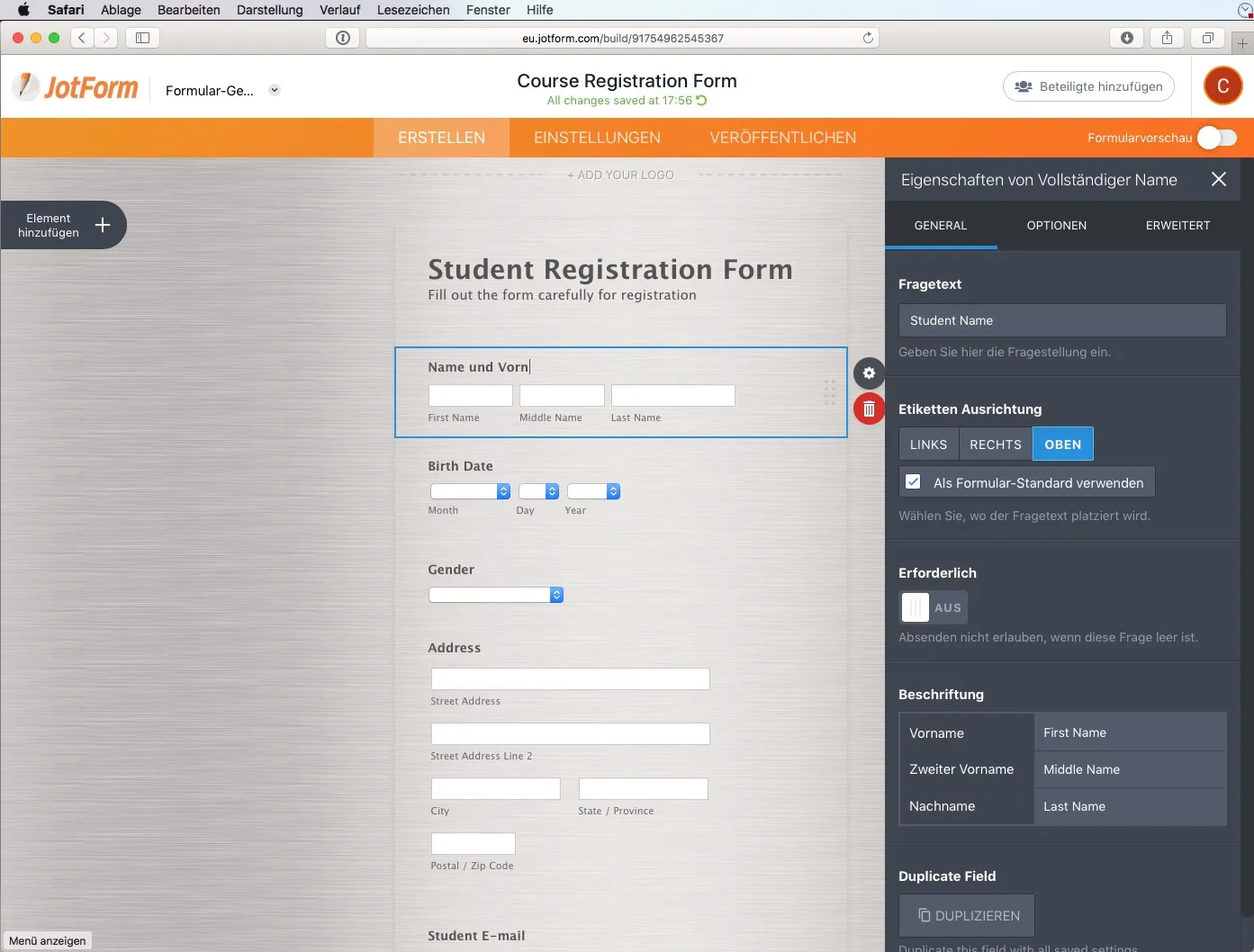Uncheck Als Formular-Standard verwenden

[x=913, y=481]
